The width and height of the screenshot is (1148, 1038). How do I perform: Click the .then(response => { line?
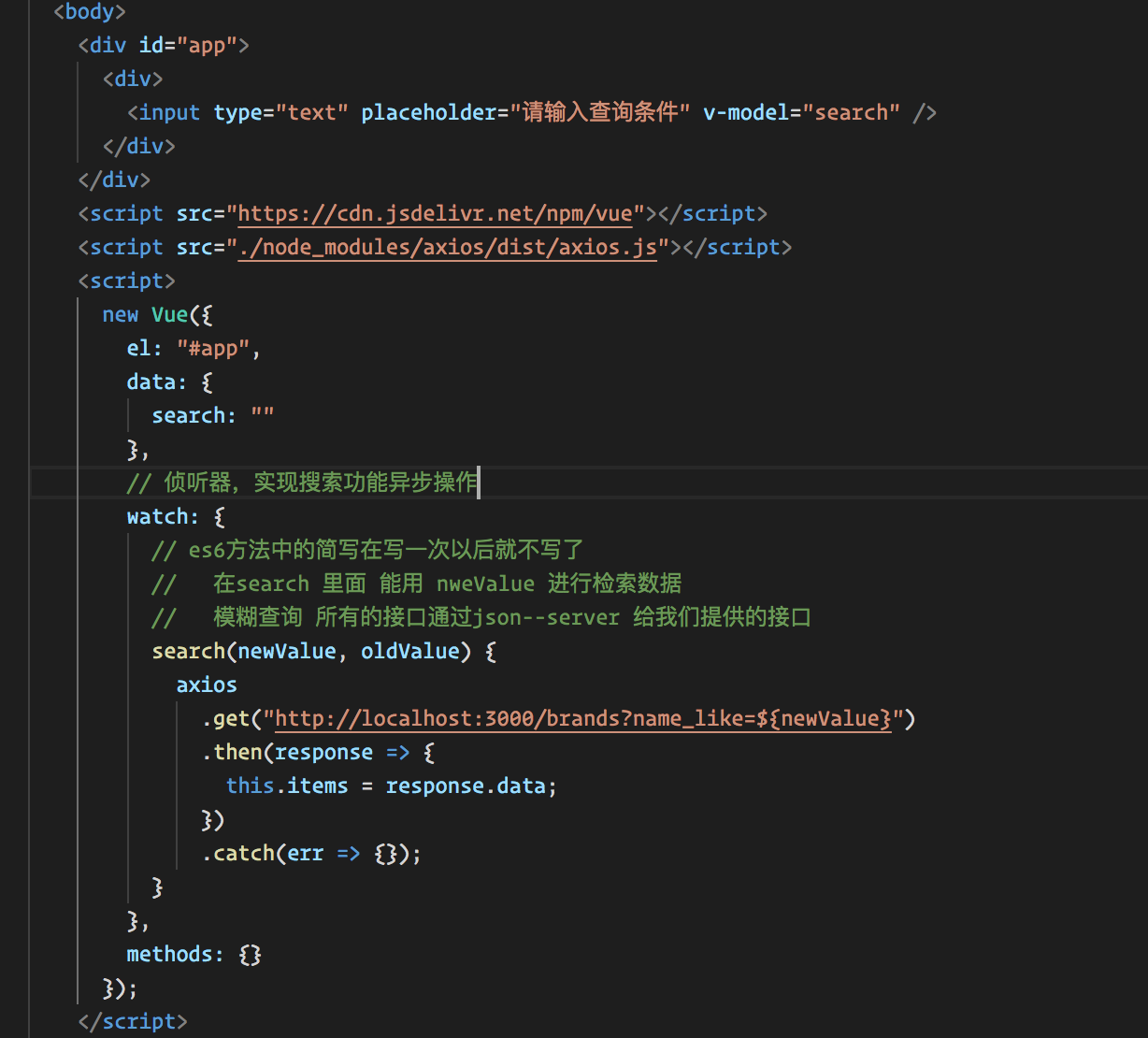[x=319, y=752]
